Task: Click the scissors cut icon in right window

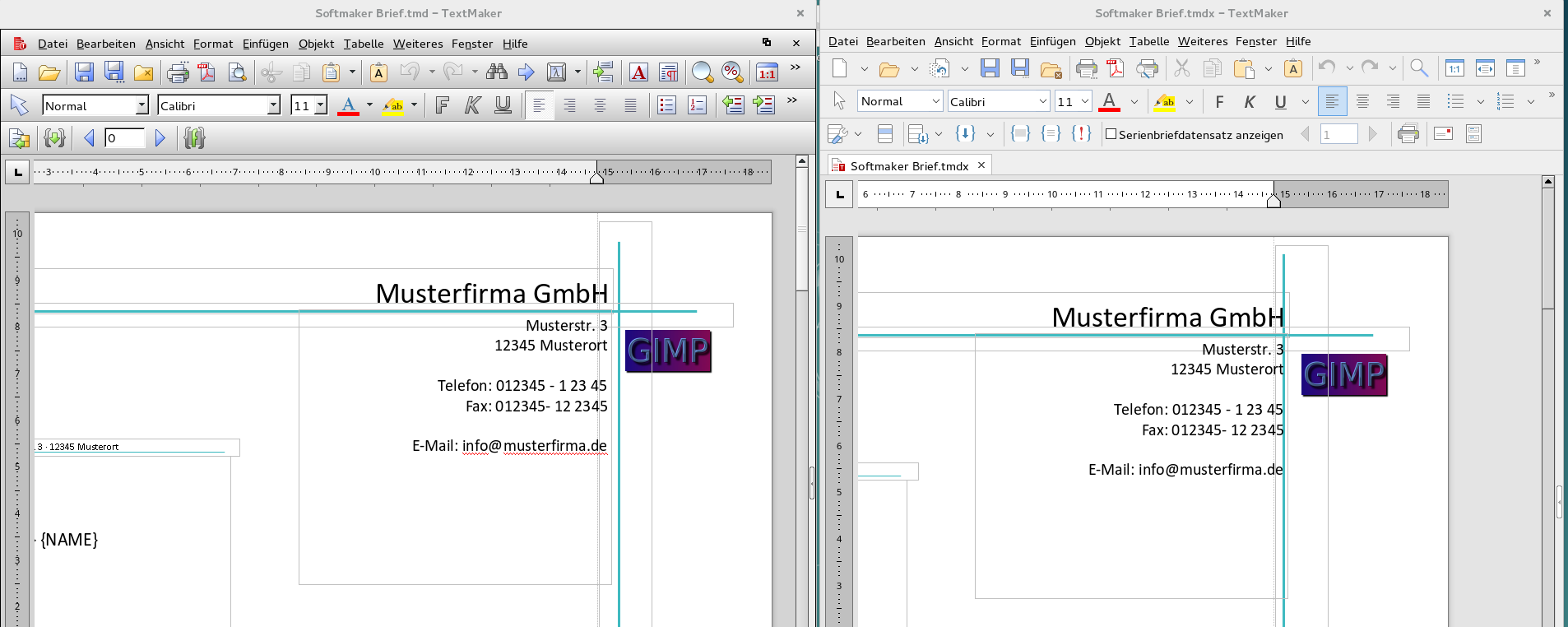Action: pyautogui.click(x=1182, y=67)
